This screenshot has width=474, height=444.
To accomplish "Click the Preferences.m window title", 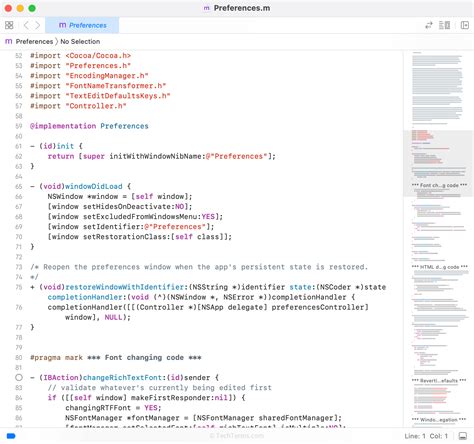I will 242,8.
